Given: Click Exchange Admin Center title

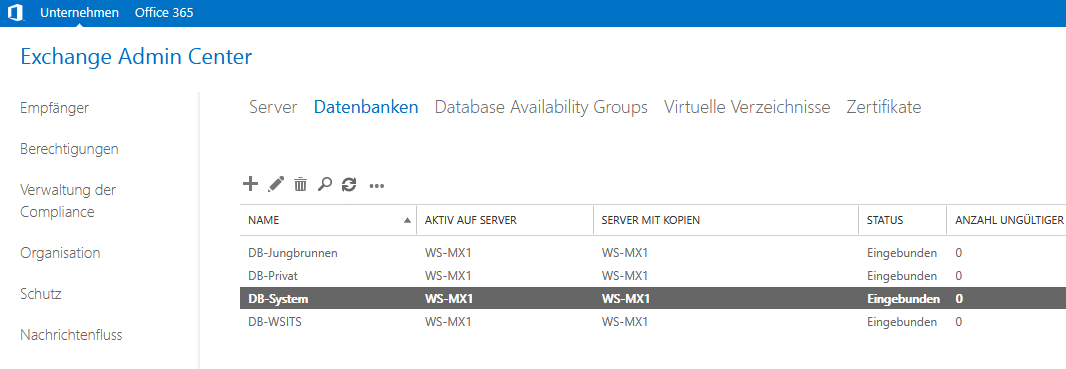Looking at the screenshot, I should (137, 56).
